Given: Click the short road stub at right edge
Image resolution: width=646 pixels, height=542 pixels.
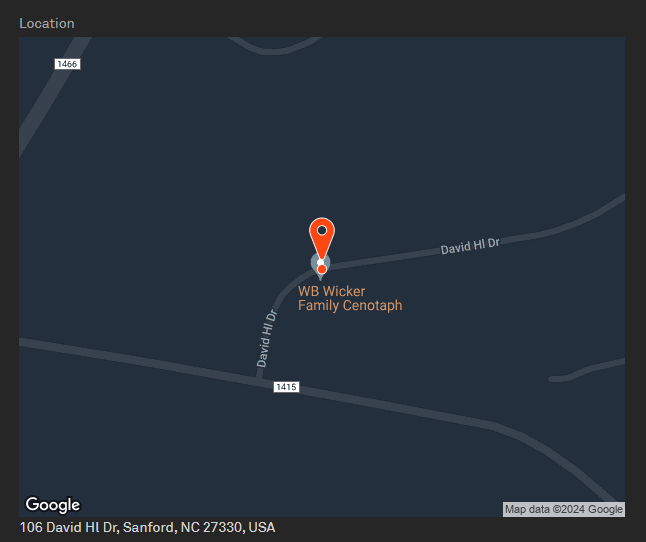Looking at the screenshot, I should 587,370.
